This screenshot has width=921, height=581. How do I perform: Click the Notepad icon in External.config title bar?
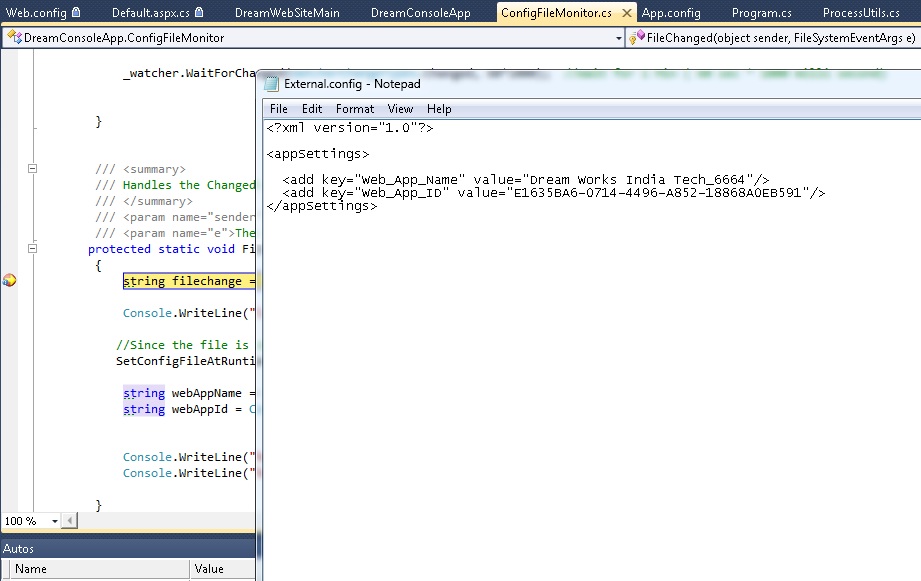pyautogui.click(x=271, y=84)
